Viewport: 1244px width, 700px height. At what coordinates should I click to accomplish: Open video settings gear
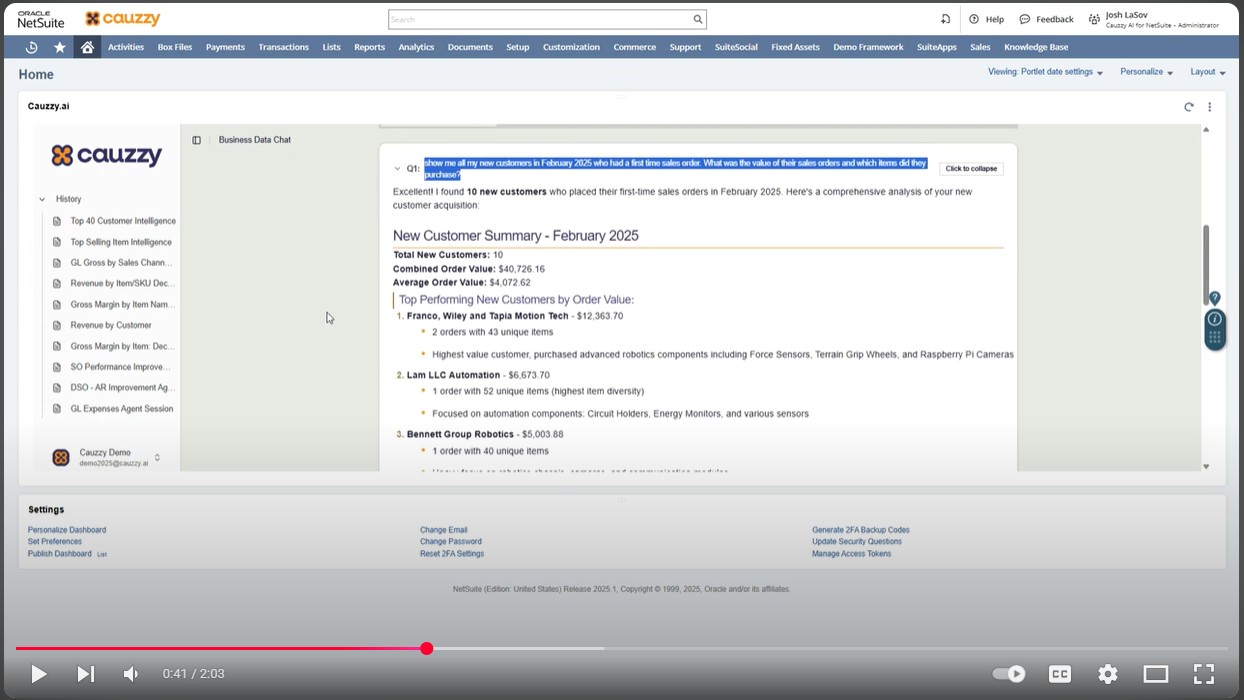click(x=1108, y=674)
